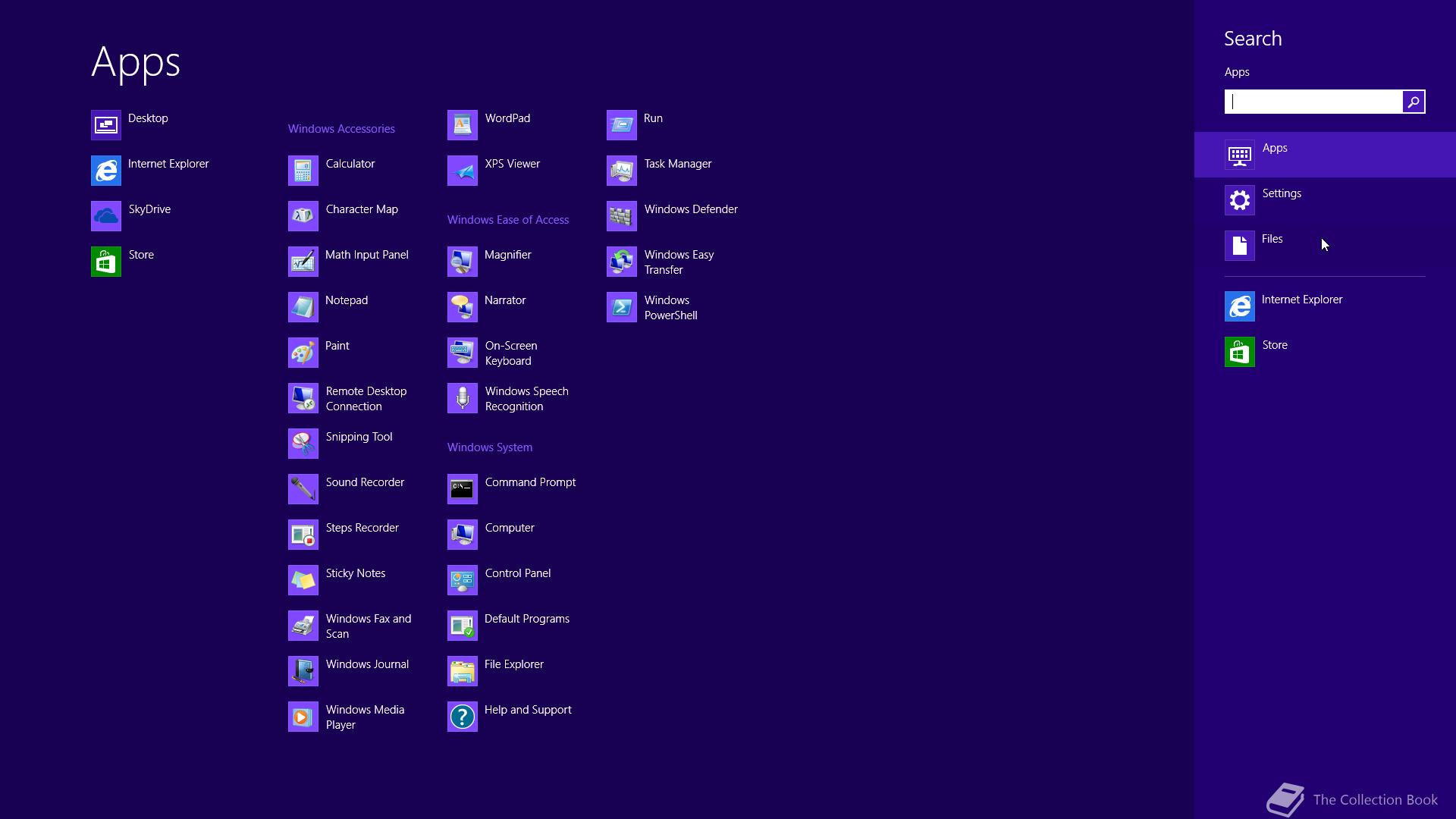Select the Apps search scope
This screenshot has width=1456, height=819.
click(x=1325, y=155)
